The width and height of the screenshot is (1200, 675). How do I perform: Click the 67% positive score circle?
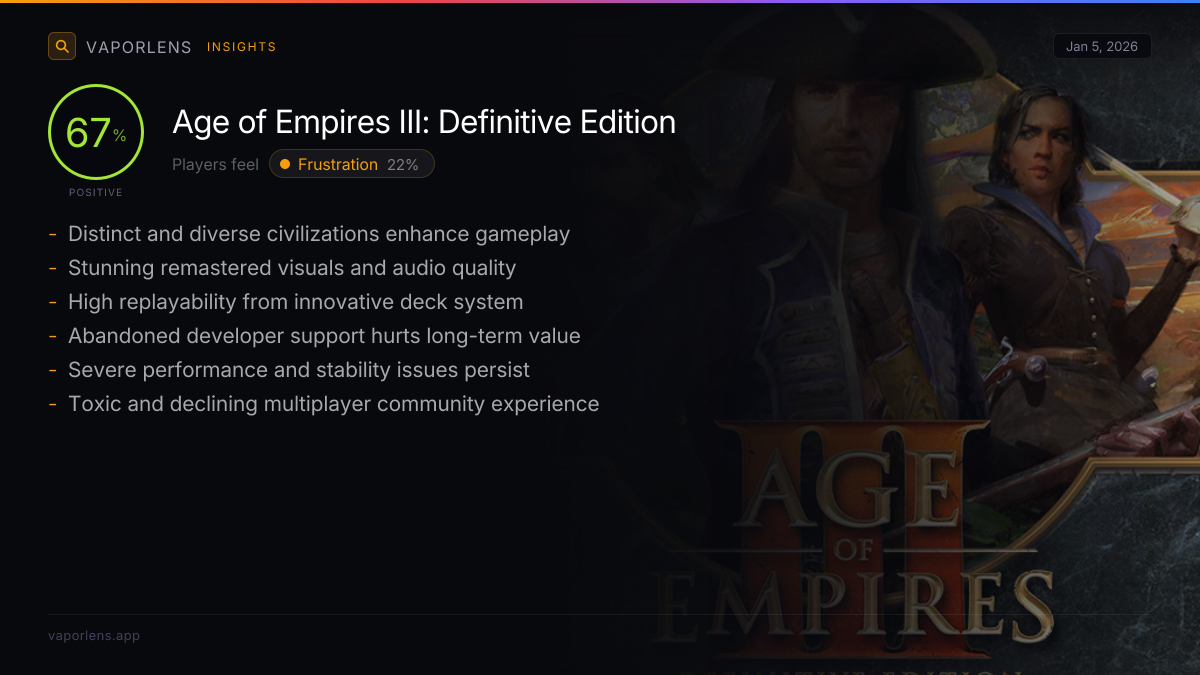pos(96,132)
